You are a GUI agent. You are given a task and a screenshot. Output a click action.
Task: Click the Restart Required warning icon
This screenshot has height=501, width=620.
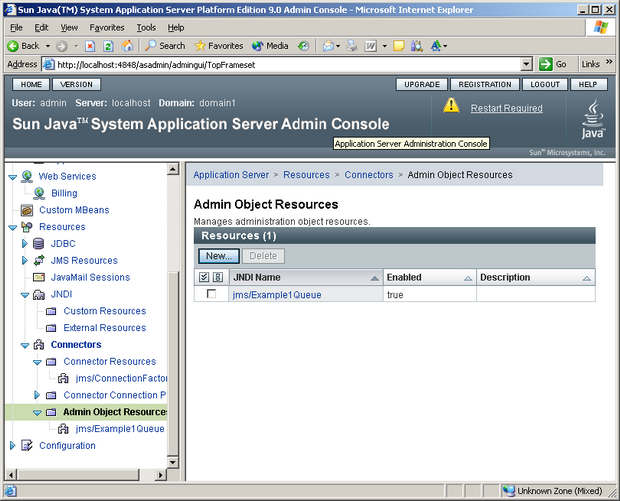click(451, 106)
